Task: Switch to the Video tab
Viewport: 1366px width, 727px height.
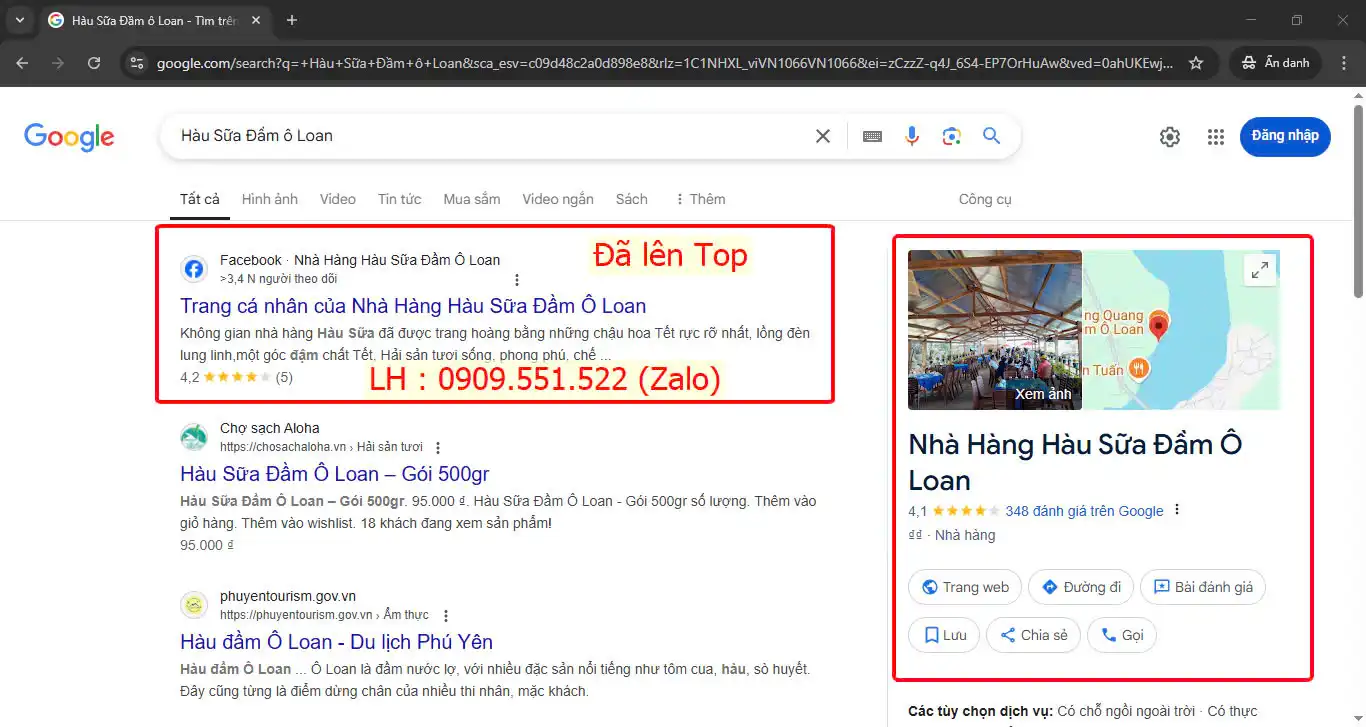Action: pos(338,199)
